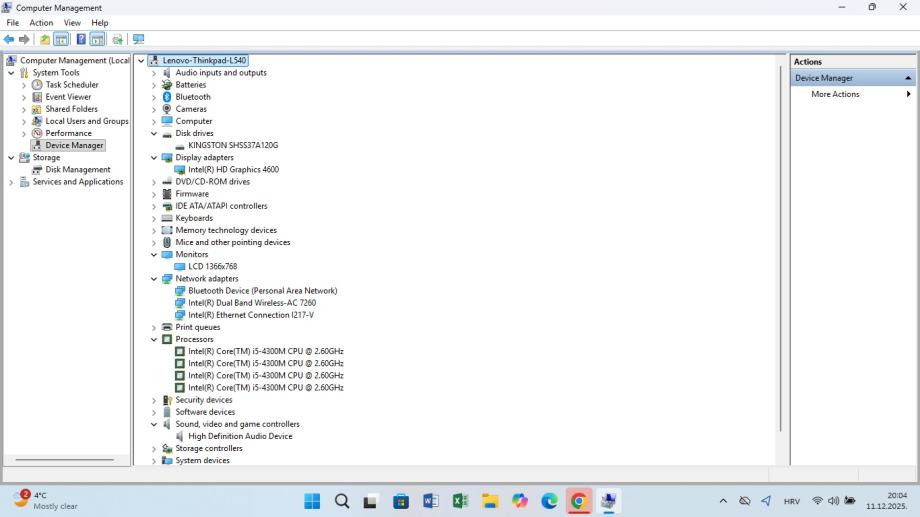Click the Mice and other pointing devices icon

[167, 242]
